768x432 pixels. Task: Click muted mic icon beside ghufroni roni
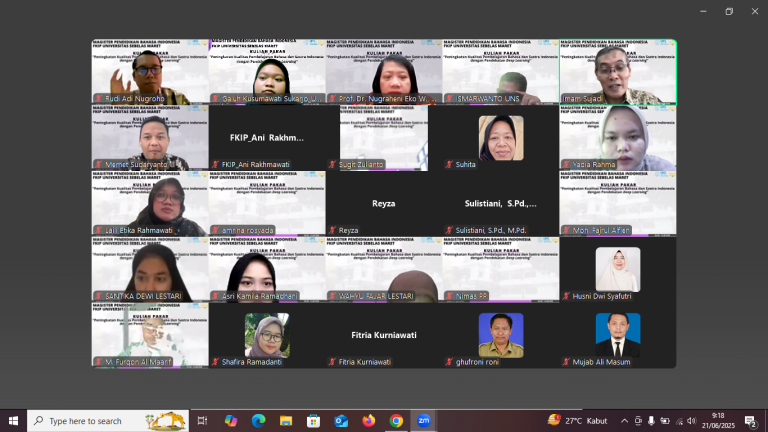449,362
